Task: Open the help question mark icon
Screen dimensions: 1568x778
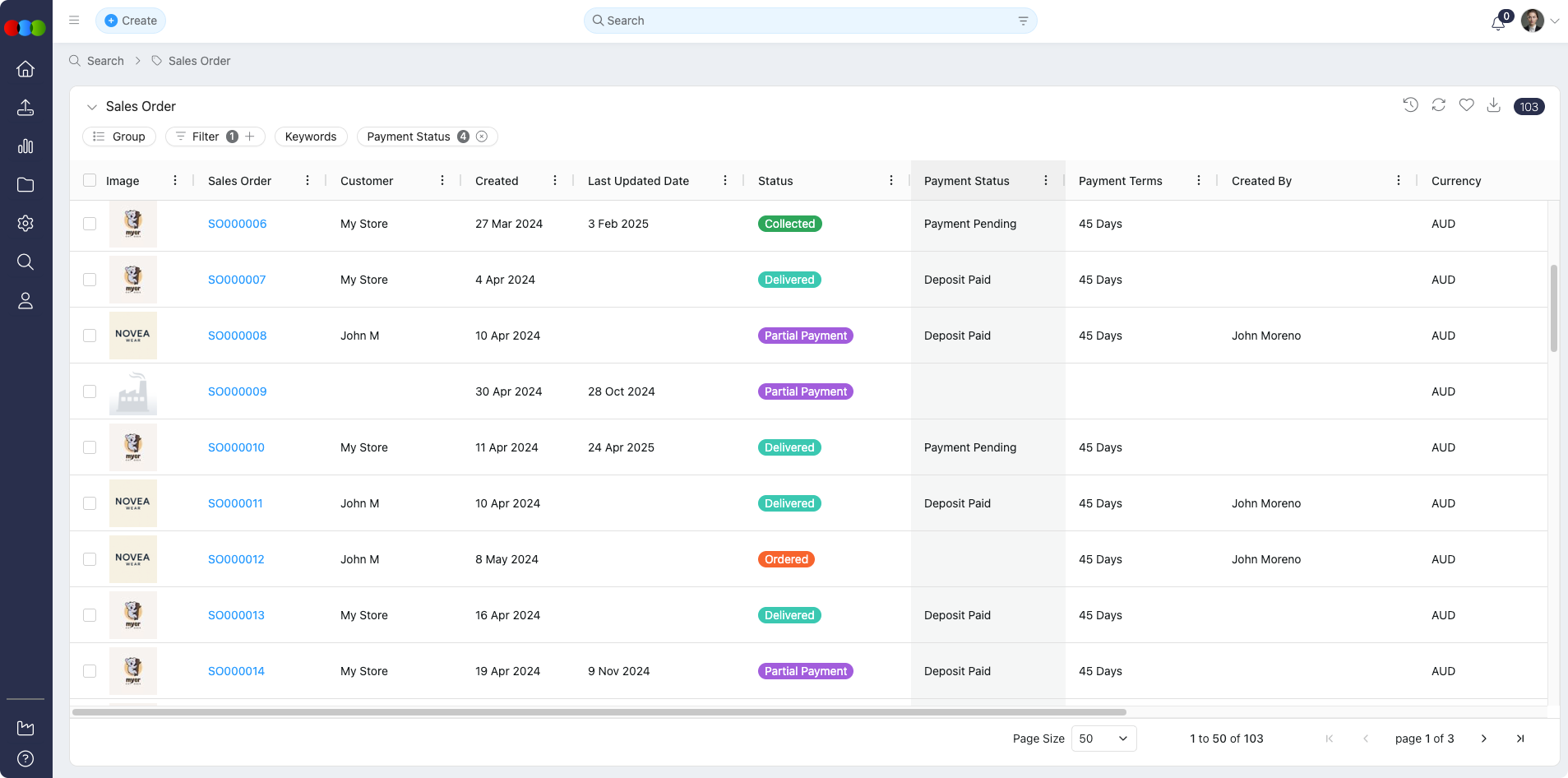Action: click(x=25, y=758)
